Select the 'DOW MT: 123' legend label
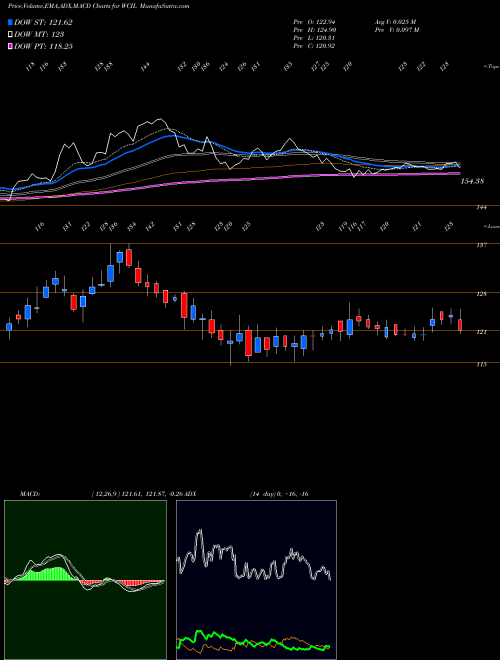Viewport: 500px width, 660px height. pyautogui.click(x=39, y=34)
